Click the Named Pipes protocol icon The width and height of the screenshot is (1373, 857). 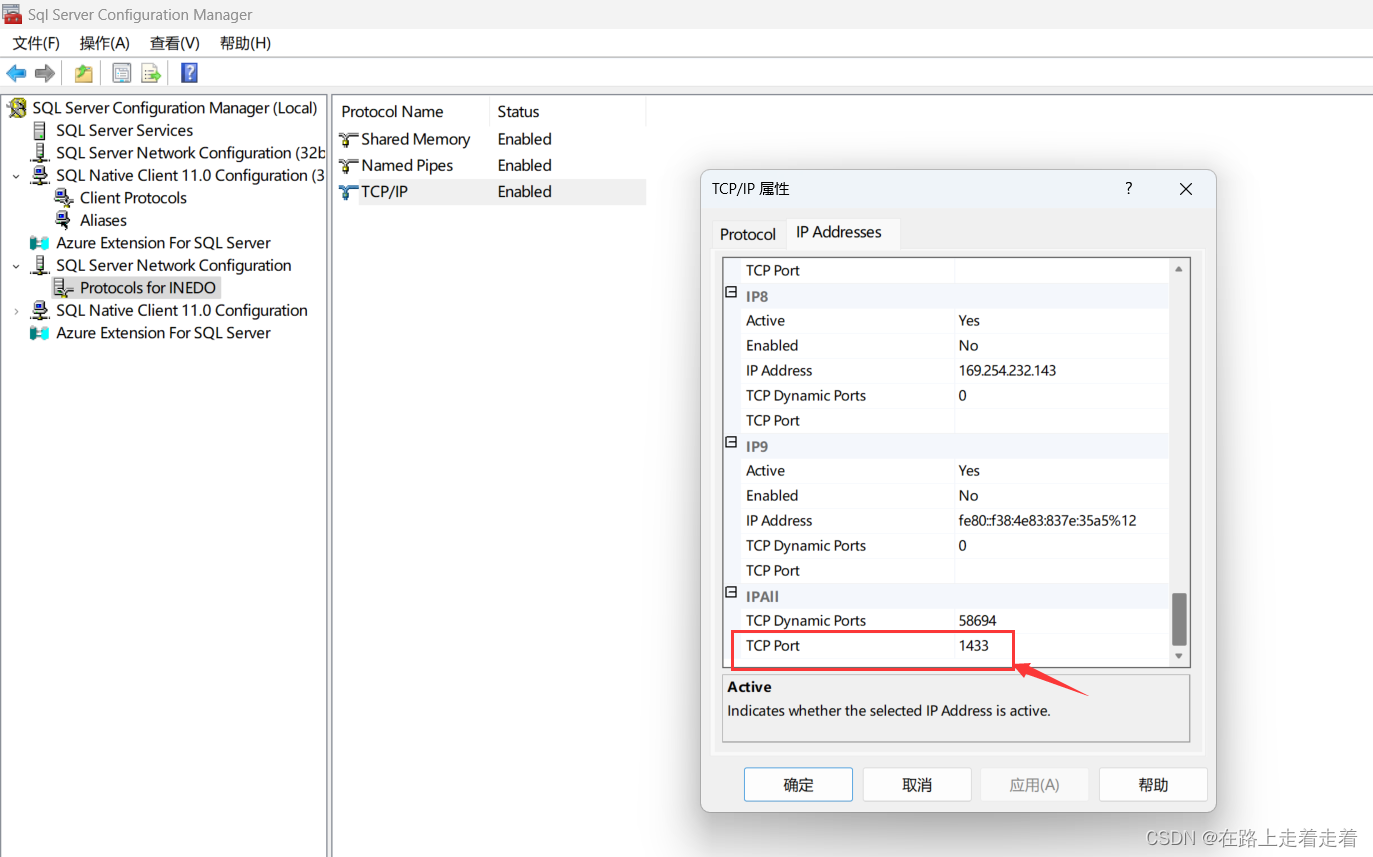click(x=349, y=165)
